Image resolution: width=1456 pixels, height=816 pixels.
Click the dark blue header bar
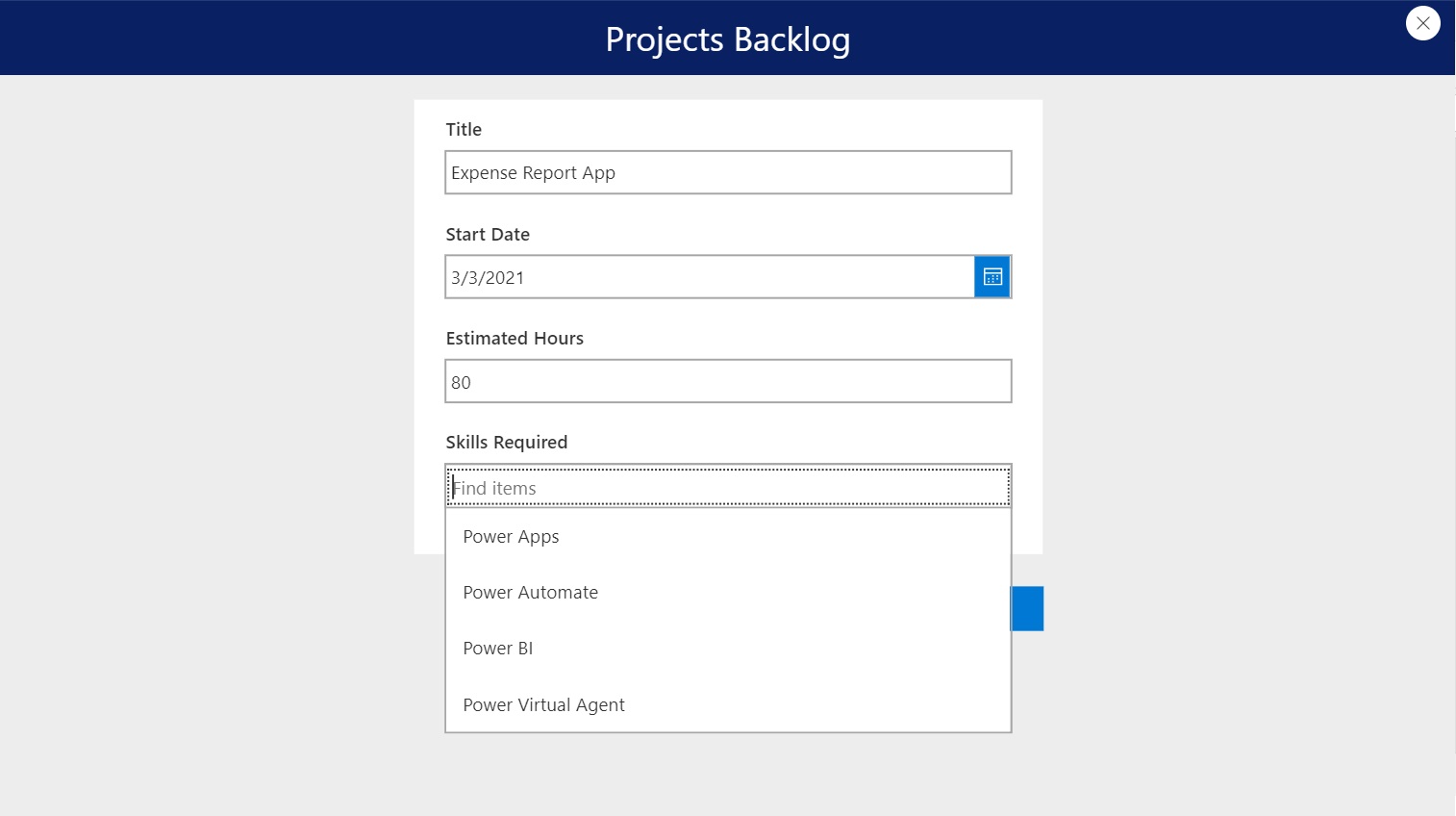tap(289, 38)
